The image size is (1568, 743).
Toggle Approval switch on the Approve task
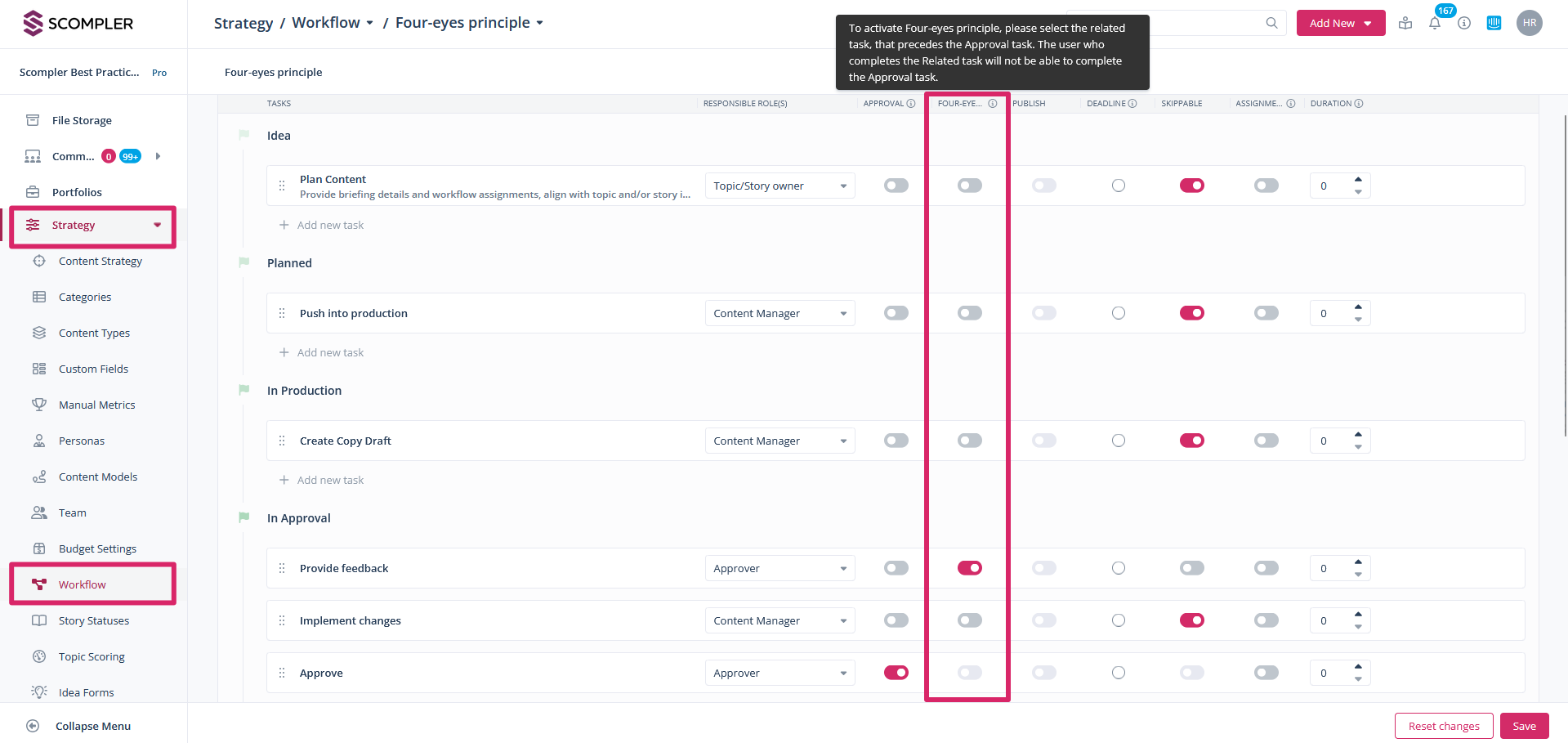pyautogui.click(x=896, y=673)
